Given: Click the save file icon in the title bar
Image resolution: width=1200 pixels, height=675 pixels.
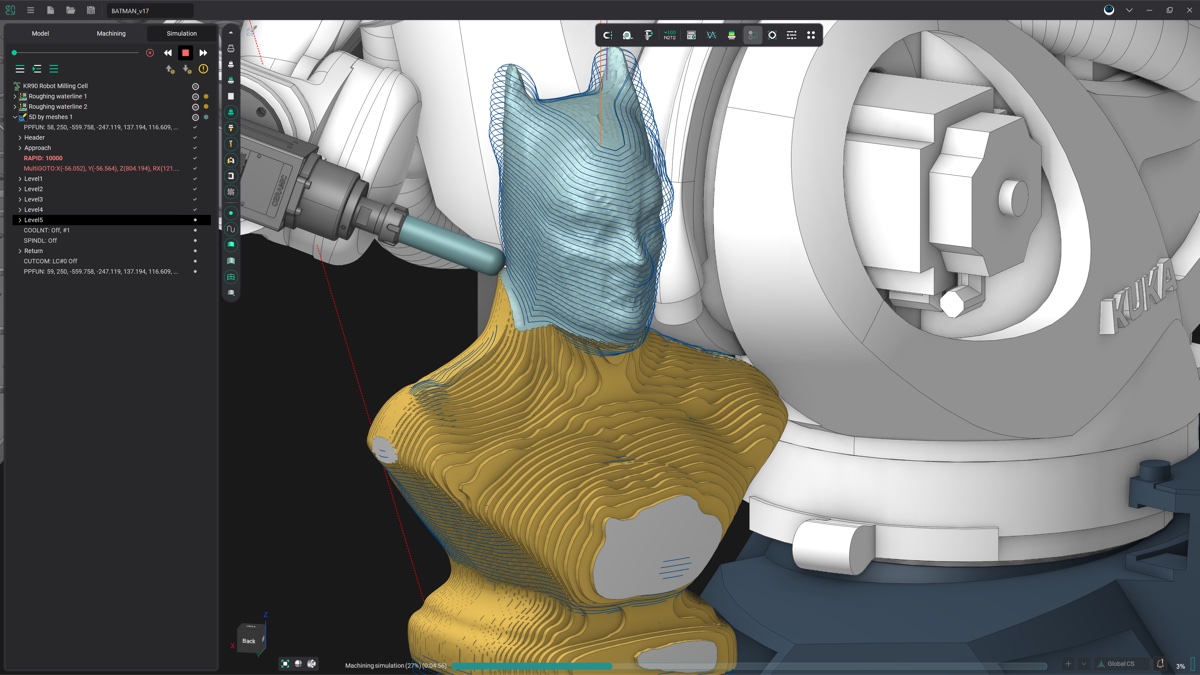Looking at the screenshot, I should point(91,10).
